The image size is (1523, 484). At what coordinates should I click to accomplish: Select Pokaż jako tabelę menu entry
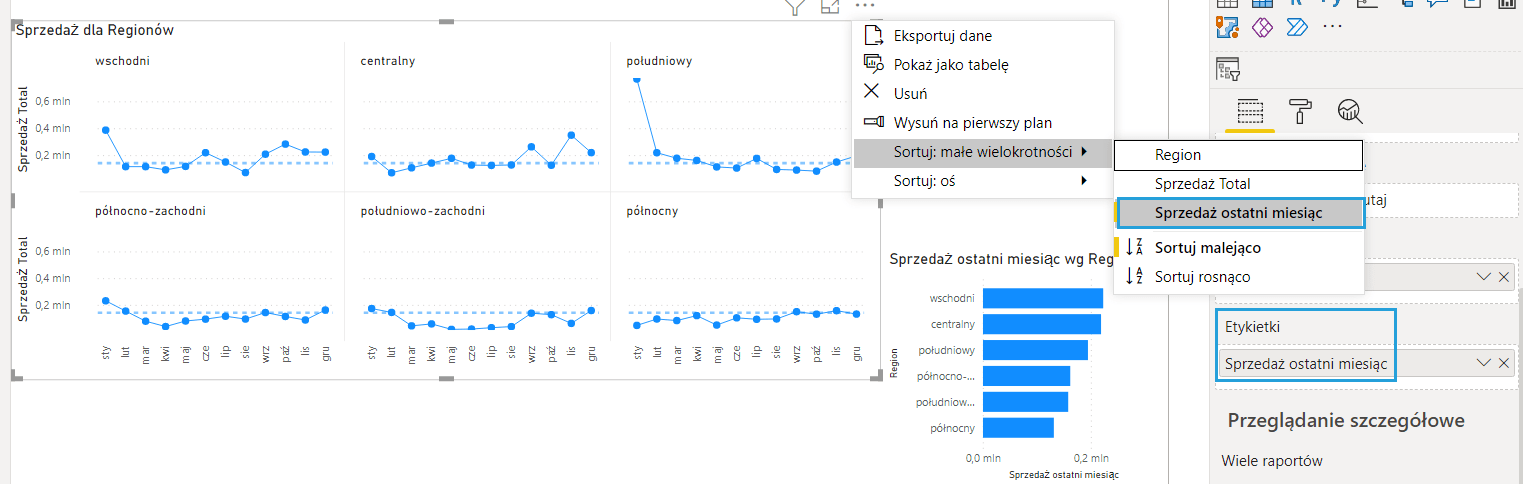tap(950, 65)
